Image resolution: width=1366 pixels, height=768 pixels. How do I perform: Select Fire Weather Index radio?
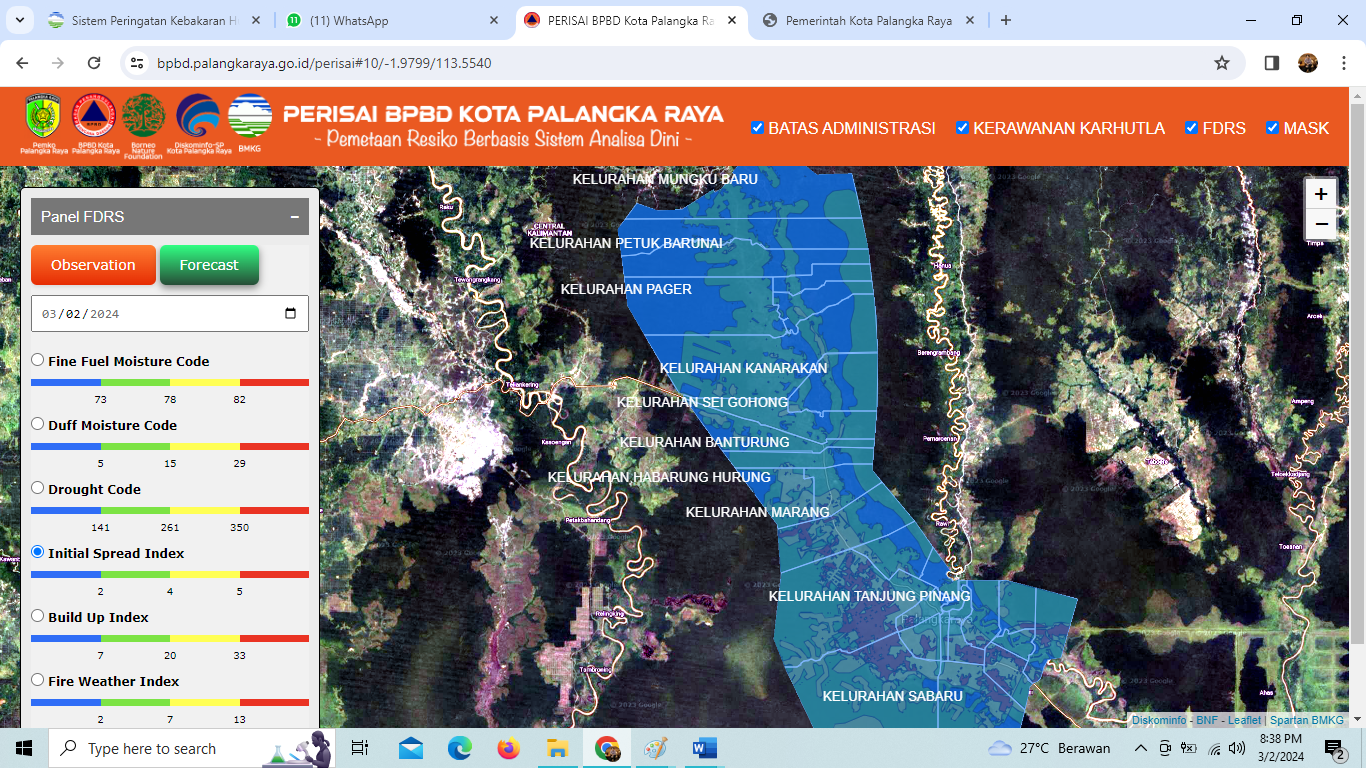click(x=38, y=680)
